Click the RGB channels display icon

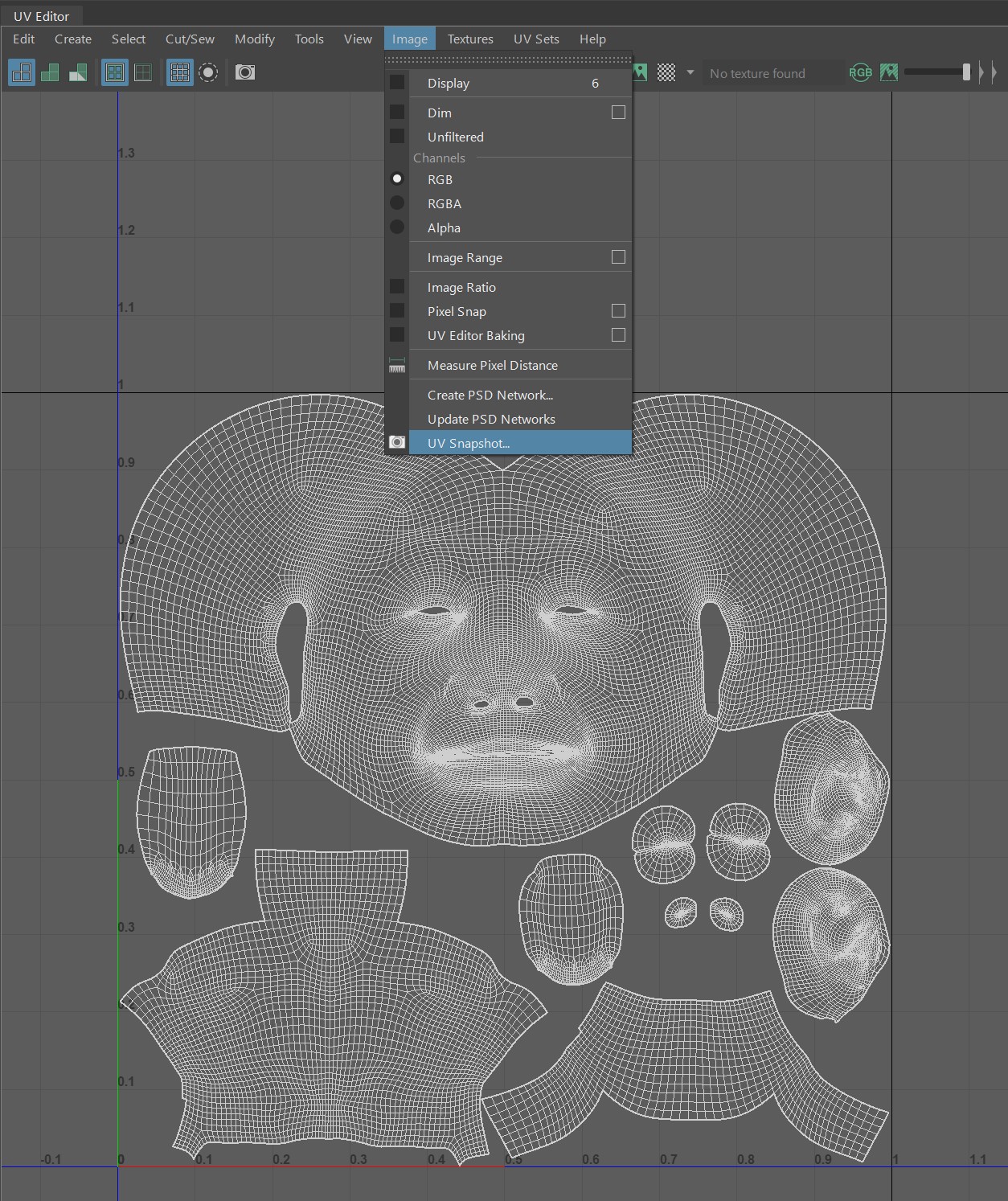860,72
